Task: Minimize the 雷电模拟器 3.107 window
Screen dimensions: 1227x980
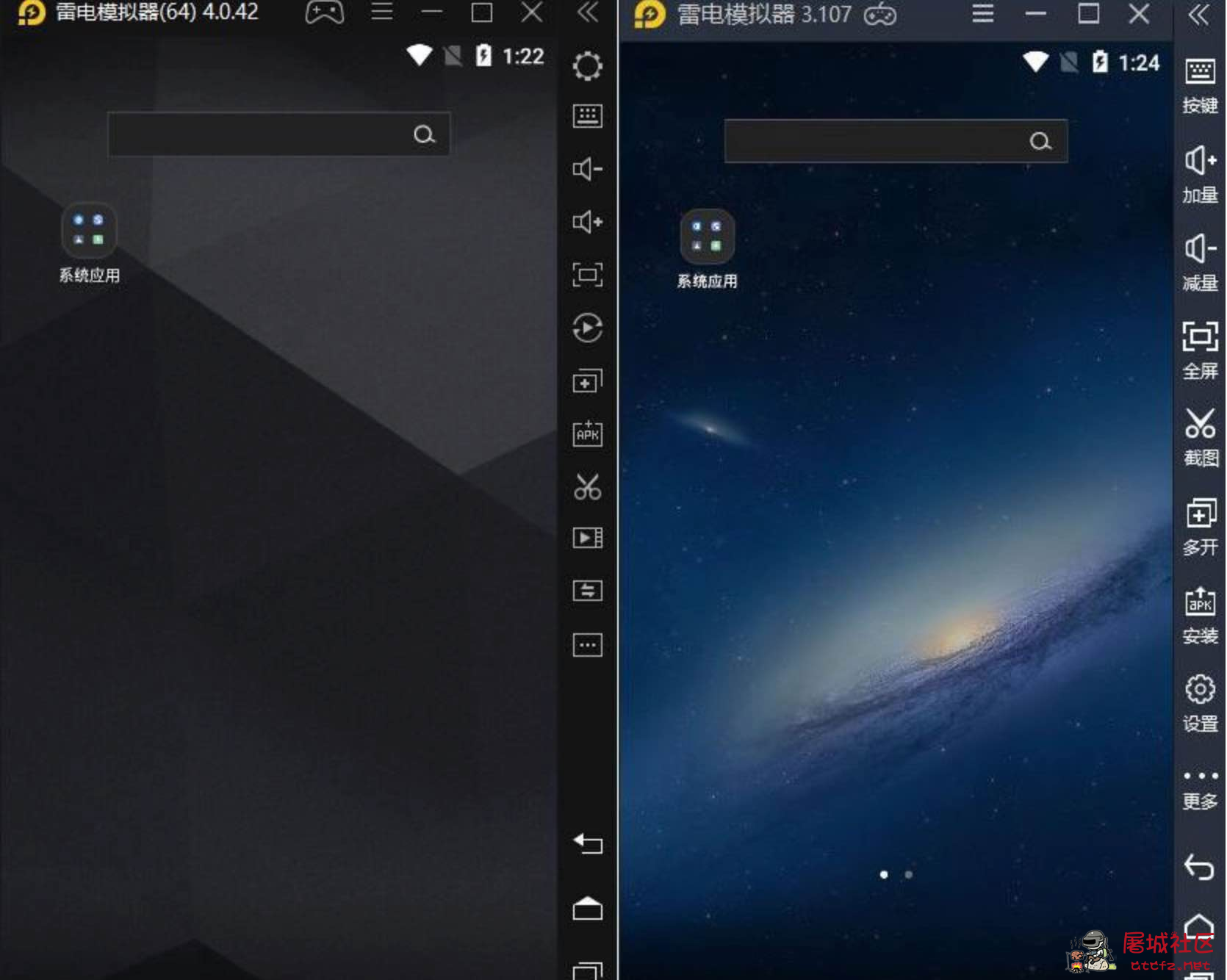Action: 1035,14
